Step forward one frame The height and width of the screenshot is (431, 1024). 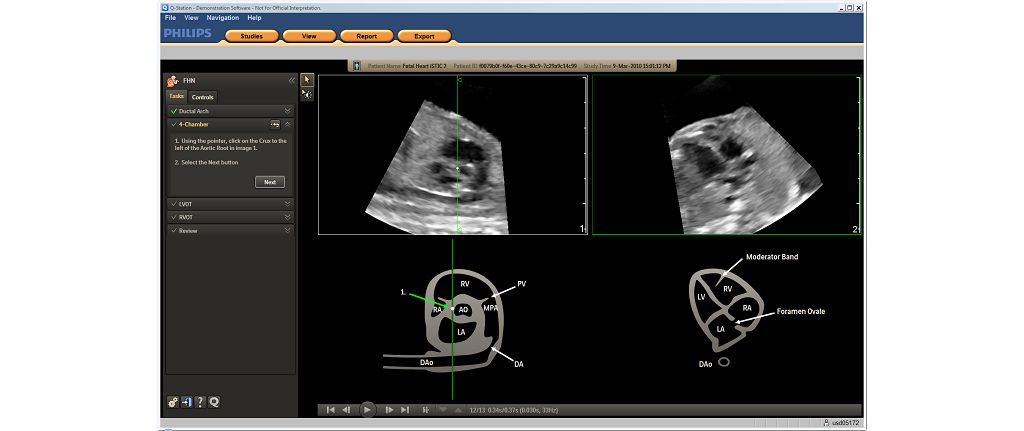[x=389, y=410]
